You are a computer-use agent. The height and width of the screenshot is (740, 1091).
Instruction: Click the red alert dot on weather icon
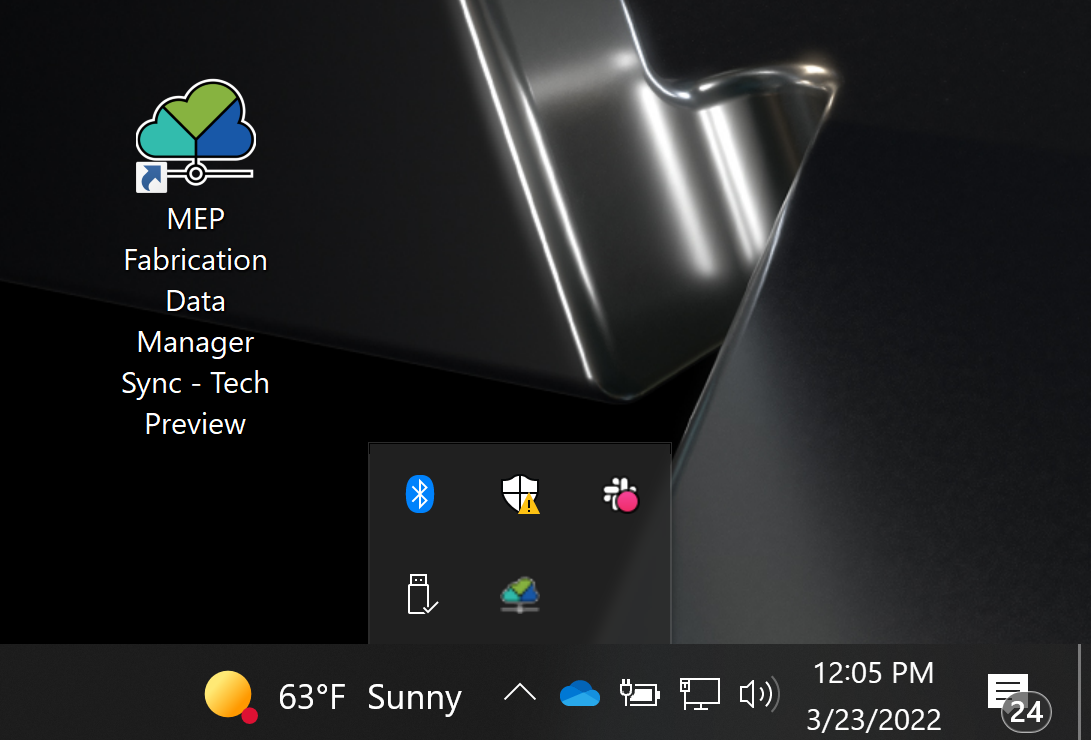(x=250, y=715)
